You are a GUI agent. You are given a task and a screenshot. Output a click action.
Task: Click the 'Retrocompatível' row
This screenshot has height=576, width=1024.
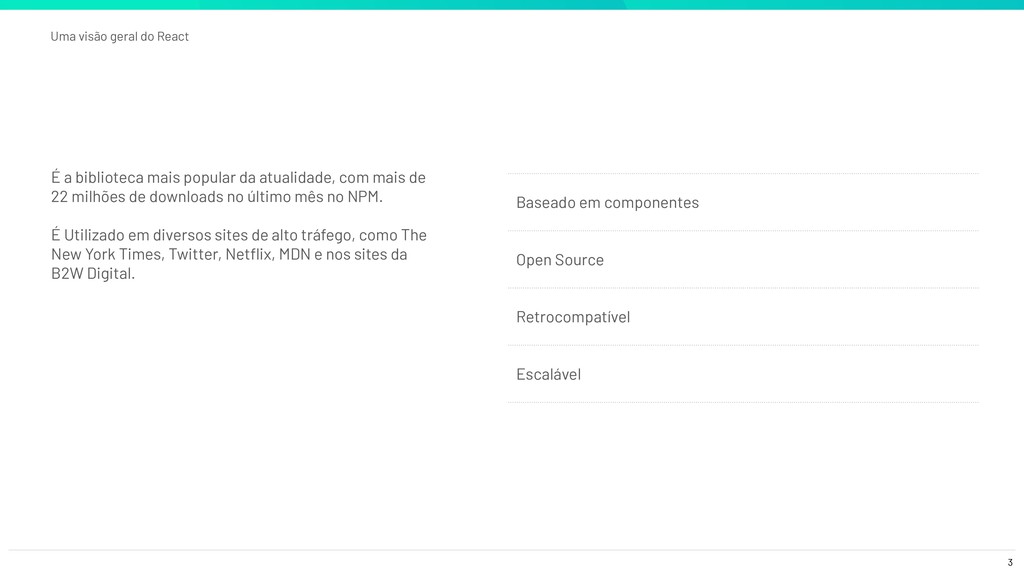pyautogui.click(x=743, y=317)
